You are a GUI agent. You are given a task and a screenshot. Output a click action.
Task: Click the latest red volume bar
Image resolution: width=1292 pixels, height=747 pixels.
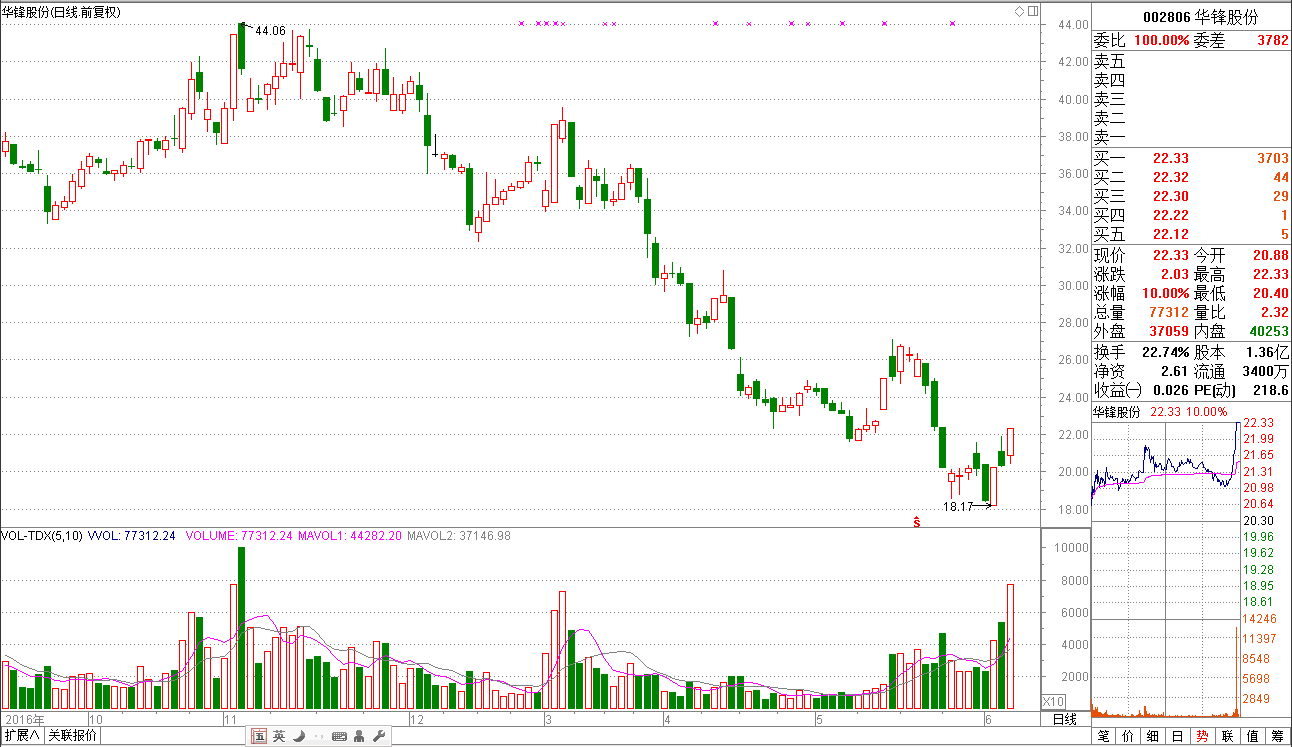(x=1010, y=647)
